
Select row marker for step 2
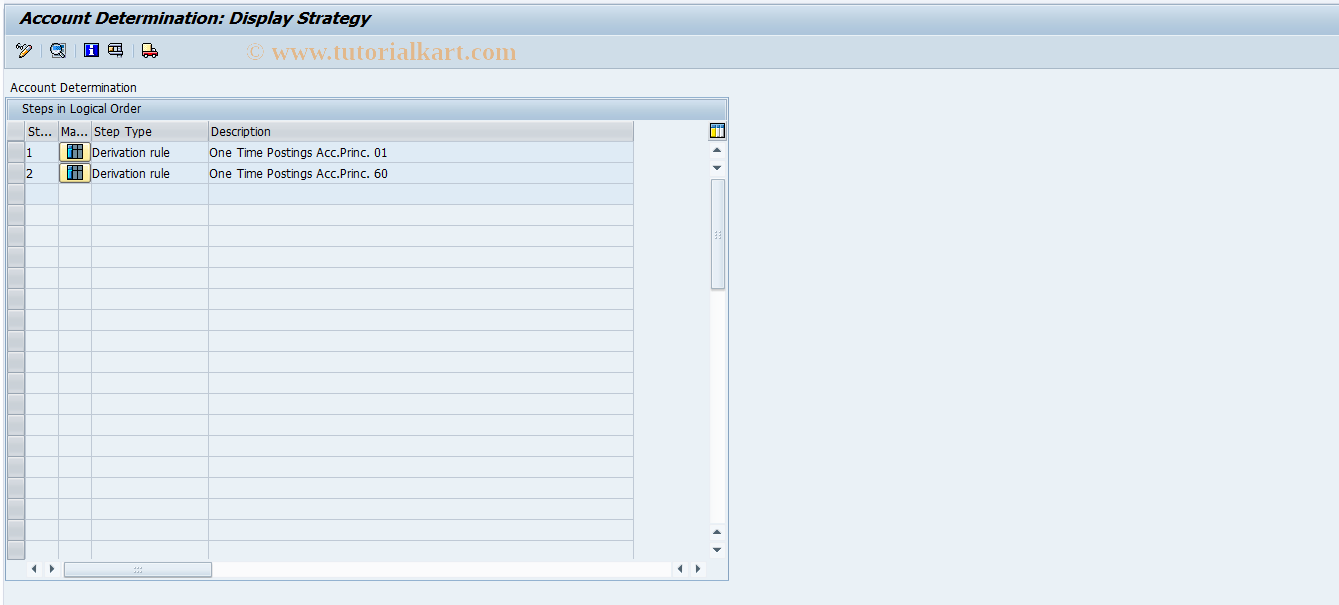(x=16, y=173)
